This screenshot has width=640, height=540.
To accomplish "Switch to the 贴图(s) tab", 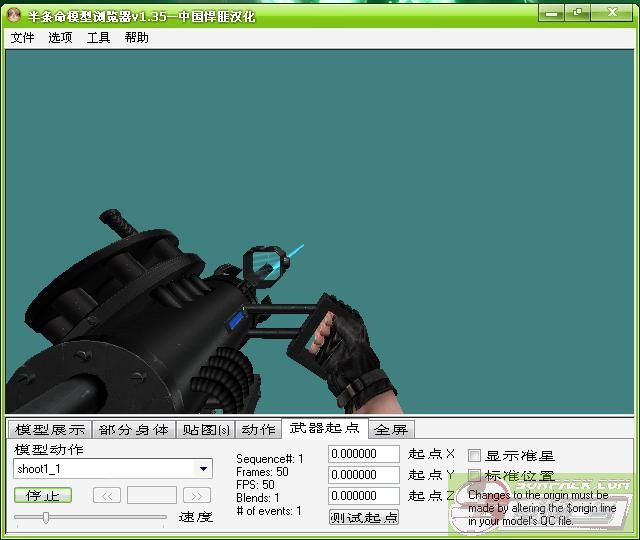I will [205, 430].
